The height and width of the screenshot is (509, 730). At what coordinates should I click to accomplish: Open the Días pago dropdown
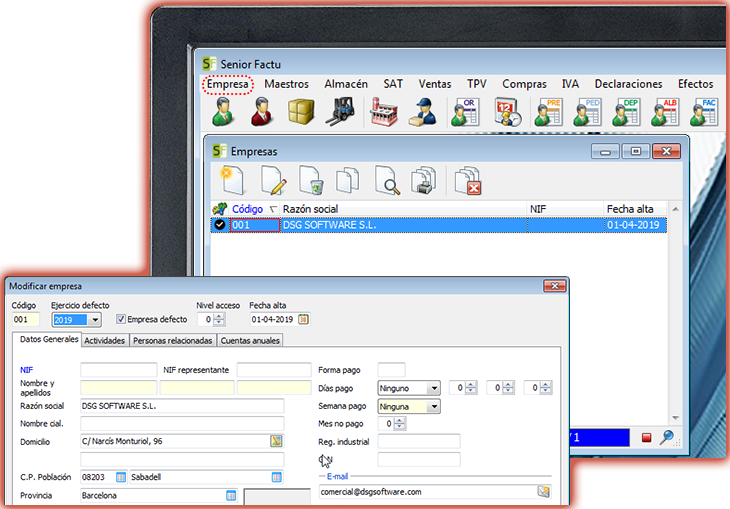pos(434,388)
